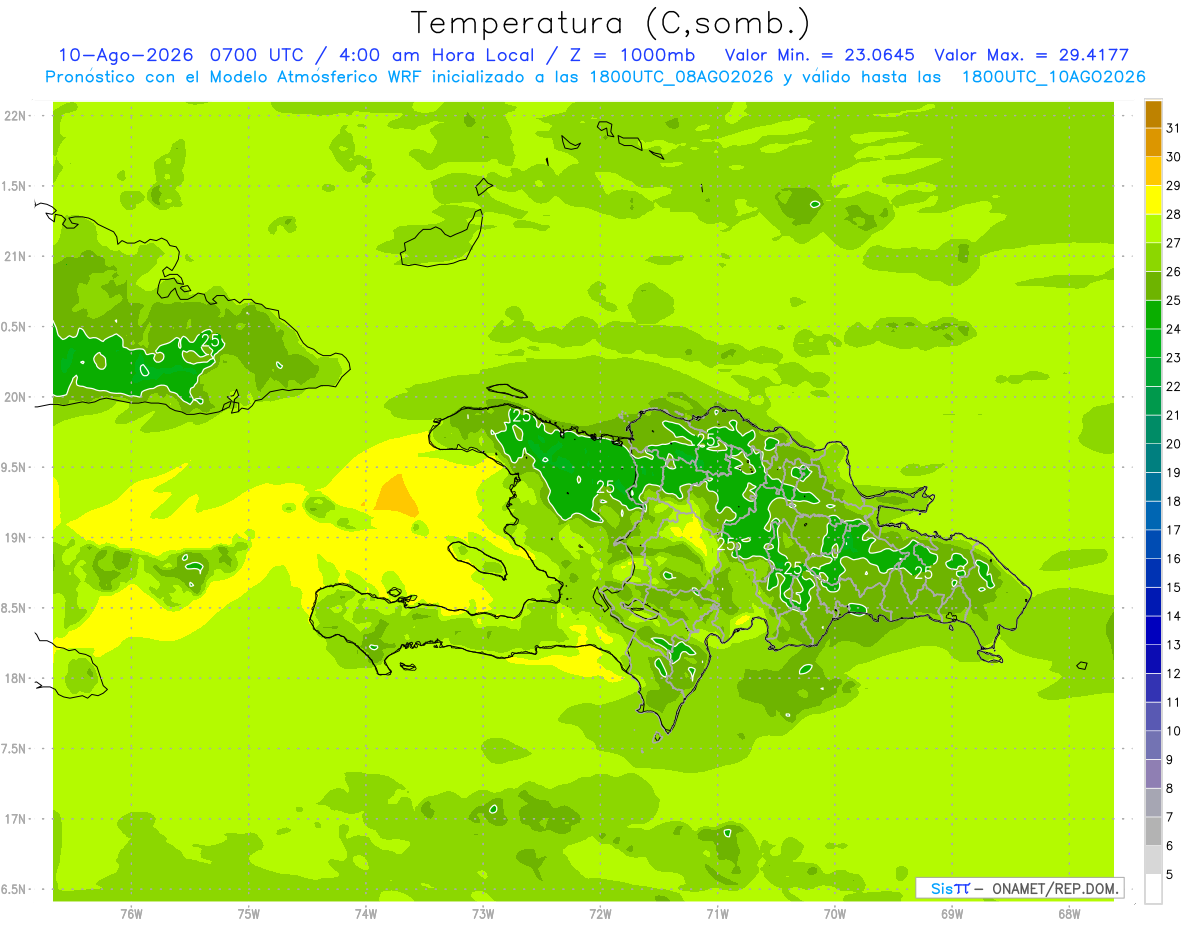This screenshot has width=1200, height=927.
Task: Click the '19N' latitude axis label
Action: click(15, 538)
